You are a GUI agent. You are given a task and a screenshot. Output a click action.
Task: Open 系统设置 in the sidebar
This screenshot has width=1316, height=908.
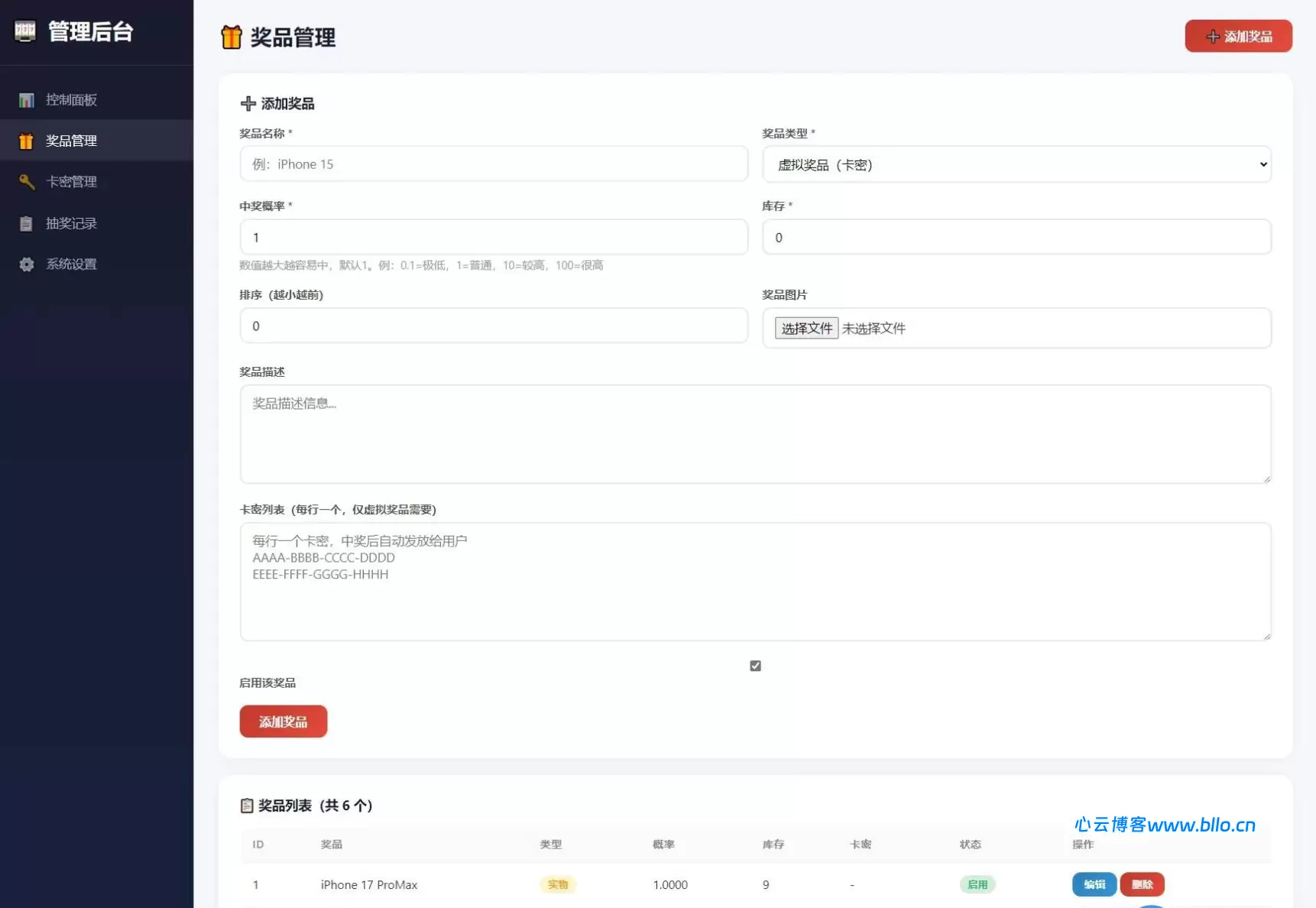point(71,264)
